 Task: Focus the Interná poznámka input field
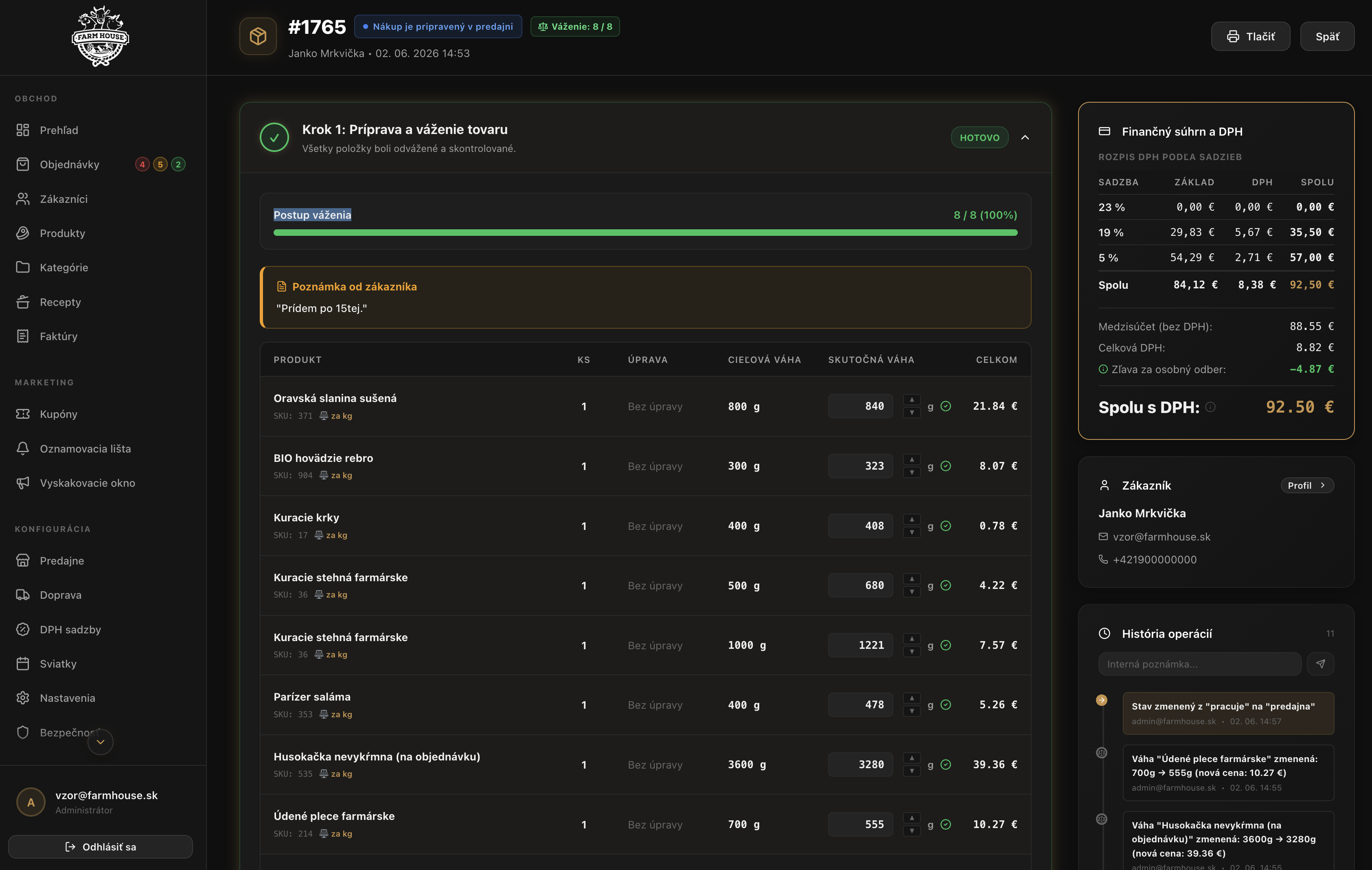[x=1199, y=663]
